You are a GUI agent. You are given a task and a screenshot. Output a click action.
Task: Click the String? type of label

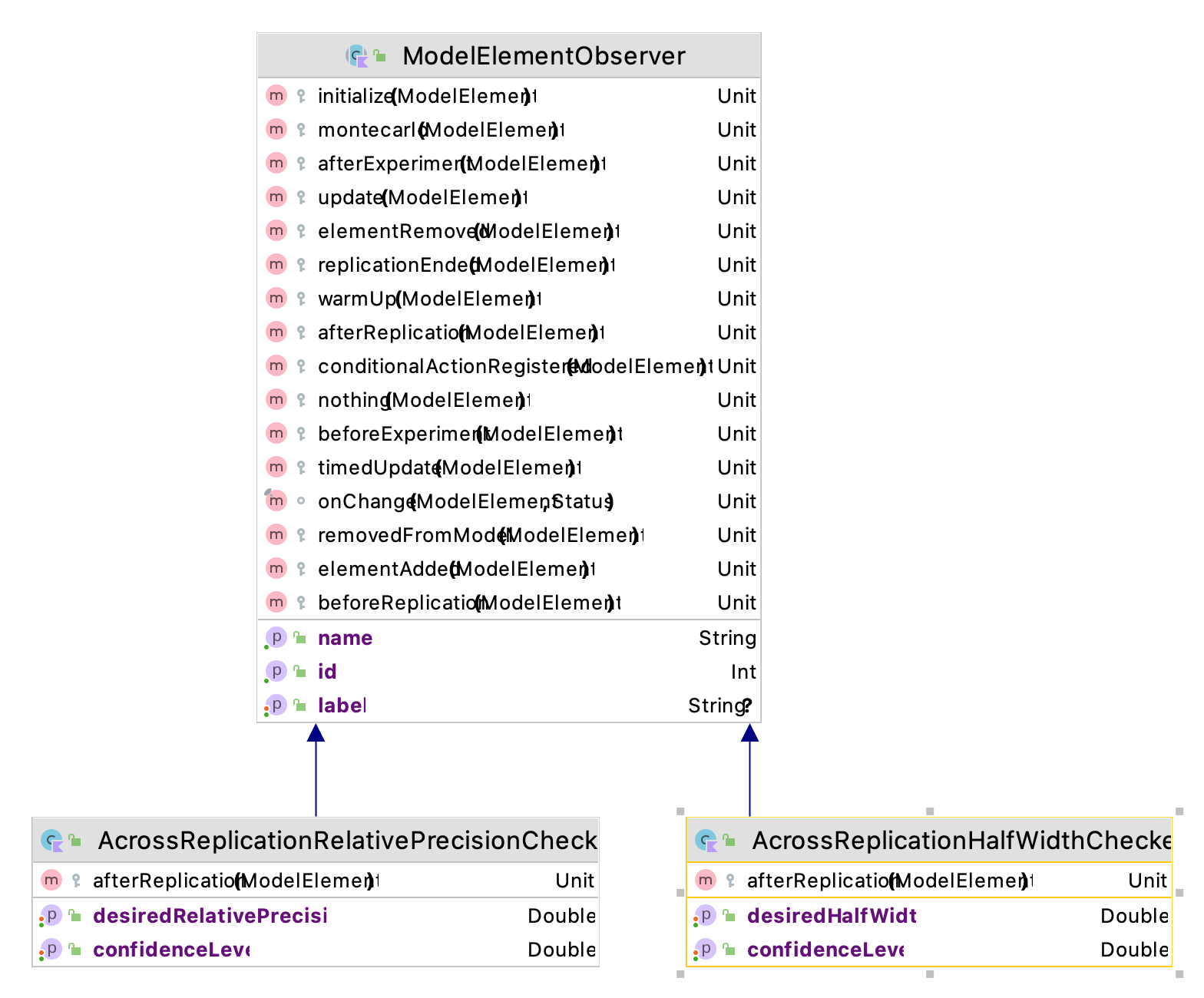(721, 706)
